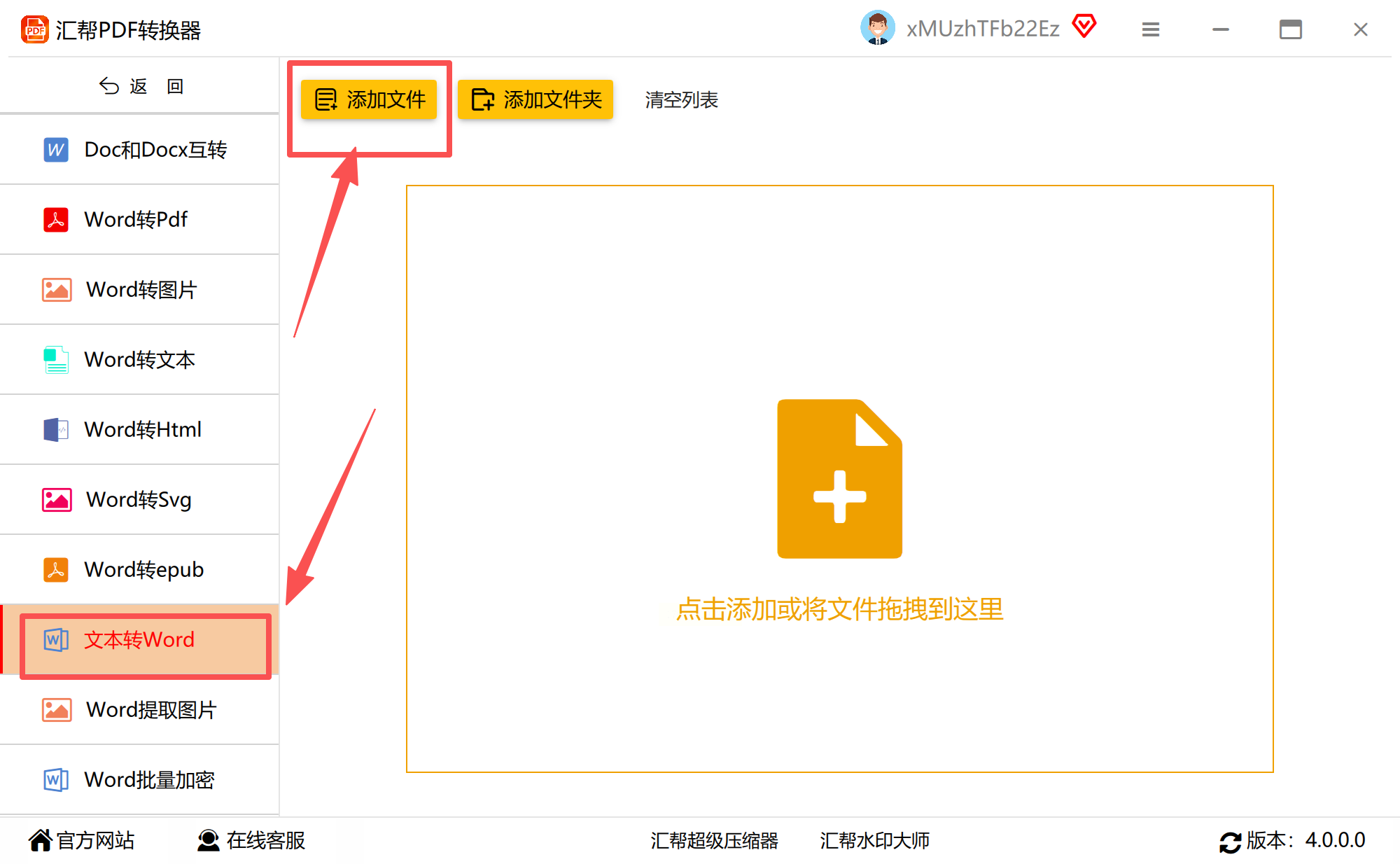The image size is (1400, 864).
Task: Click the 汇帮PDF转换器 app logo
Action: pyautogui.click(x=34, y=29)
